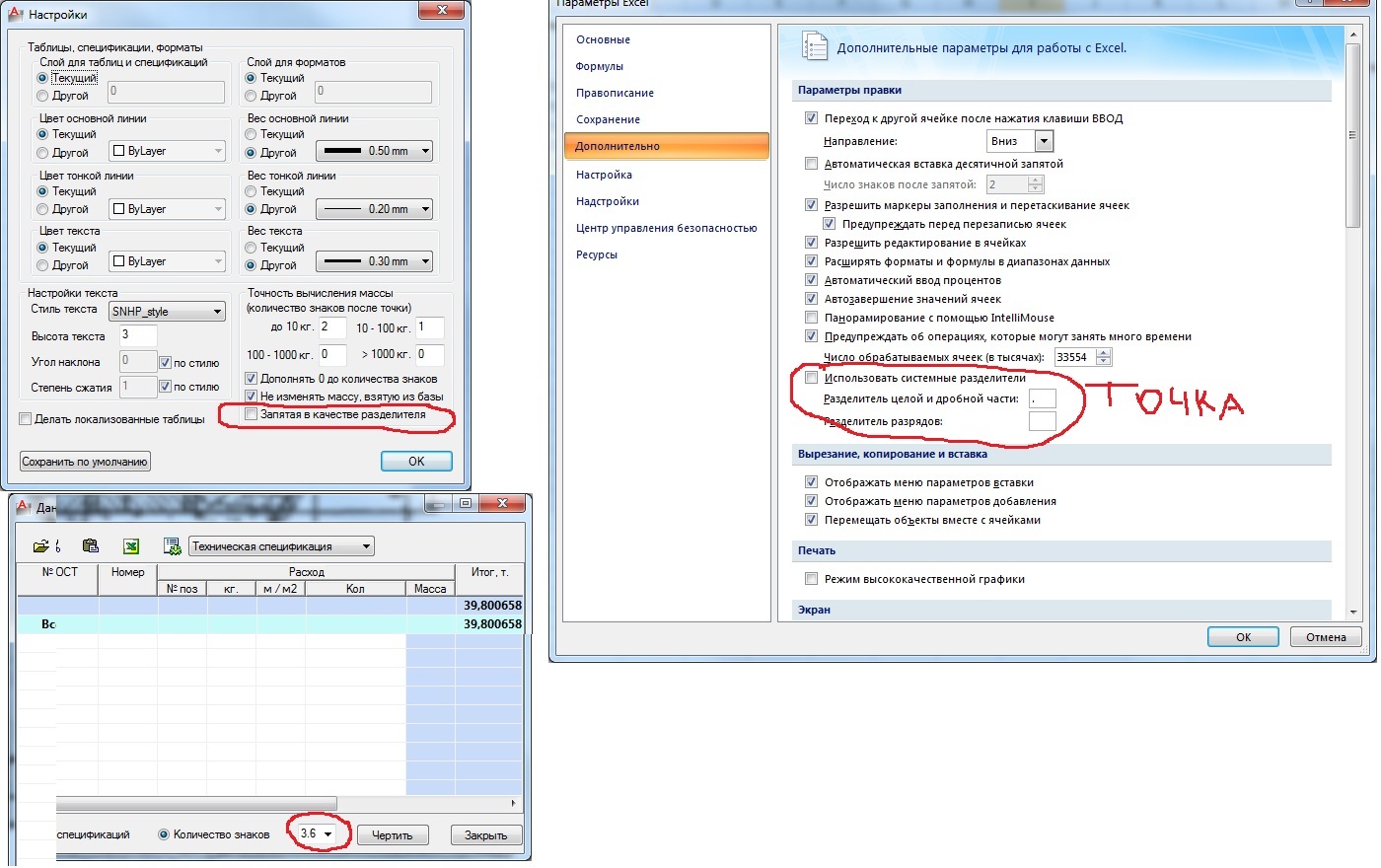Open the 'Количество знаков' 3.6 dropdown

point(327,834)
